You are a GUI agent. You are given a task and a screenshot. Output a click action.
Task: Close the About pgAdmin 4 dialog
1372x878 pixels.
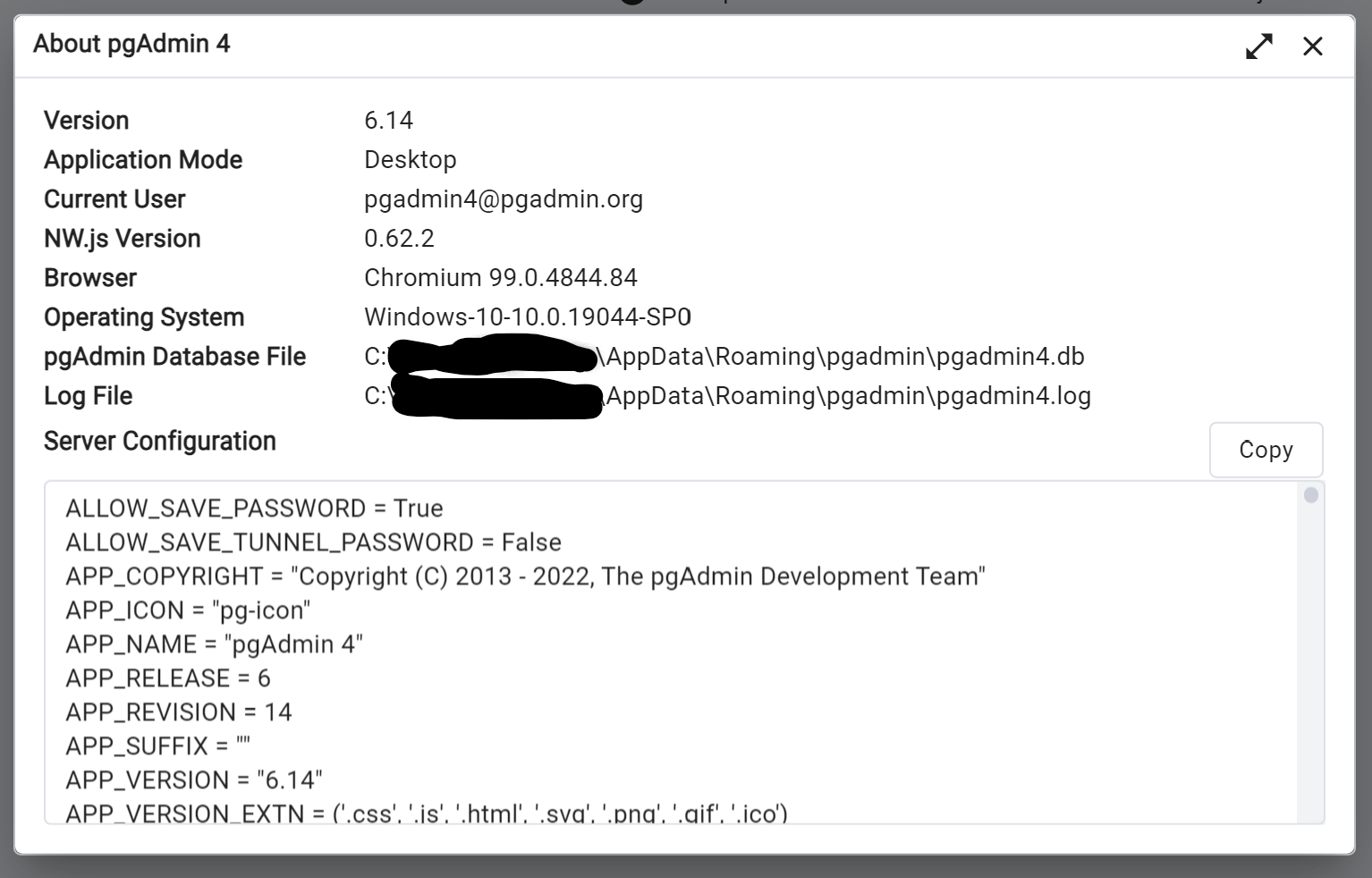click(1312, 46)
